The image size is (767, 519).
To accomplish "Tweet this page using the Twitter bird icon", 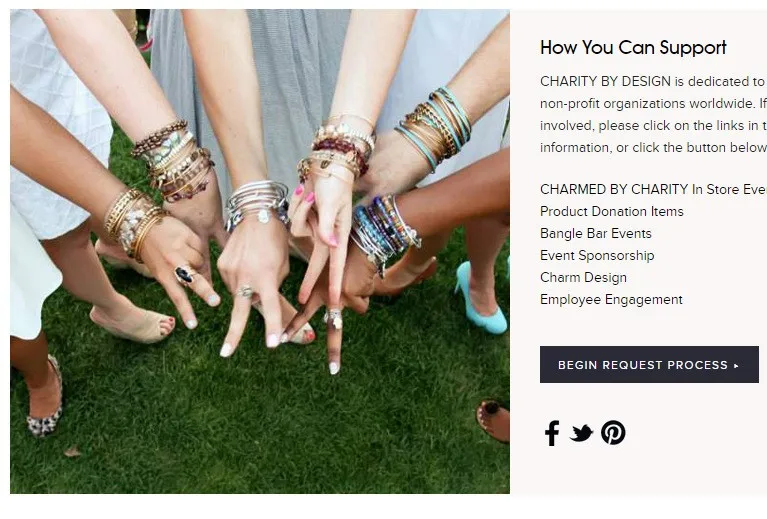I will point(581,433).
